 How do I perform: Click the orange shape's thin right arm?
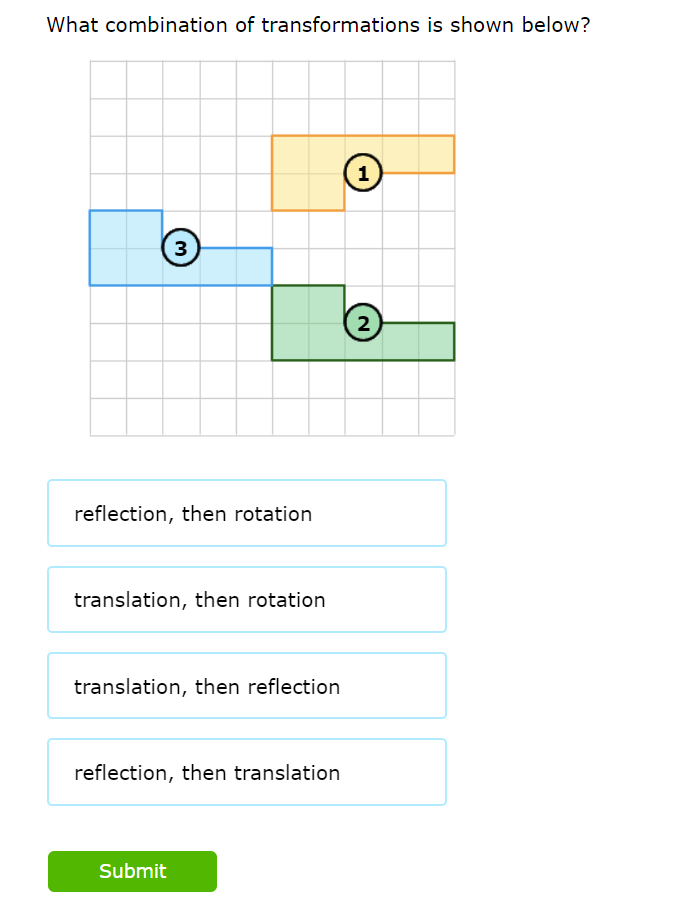(x=418, y=154)
